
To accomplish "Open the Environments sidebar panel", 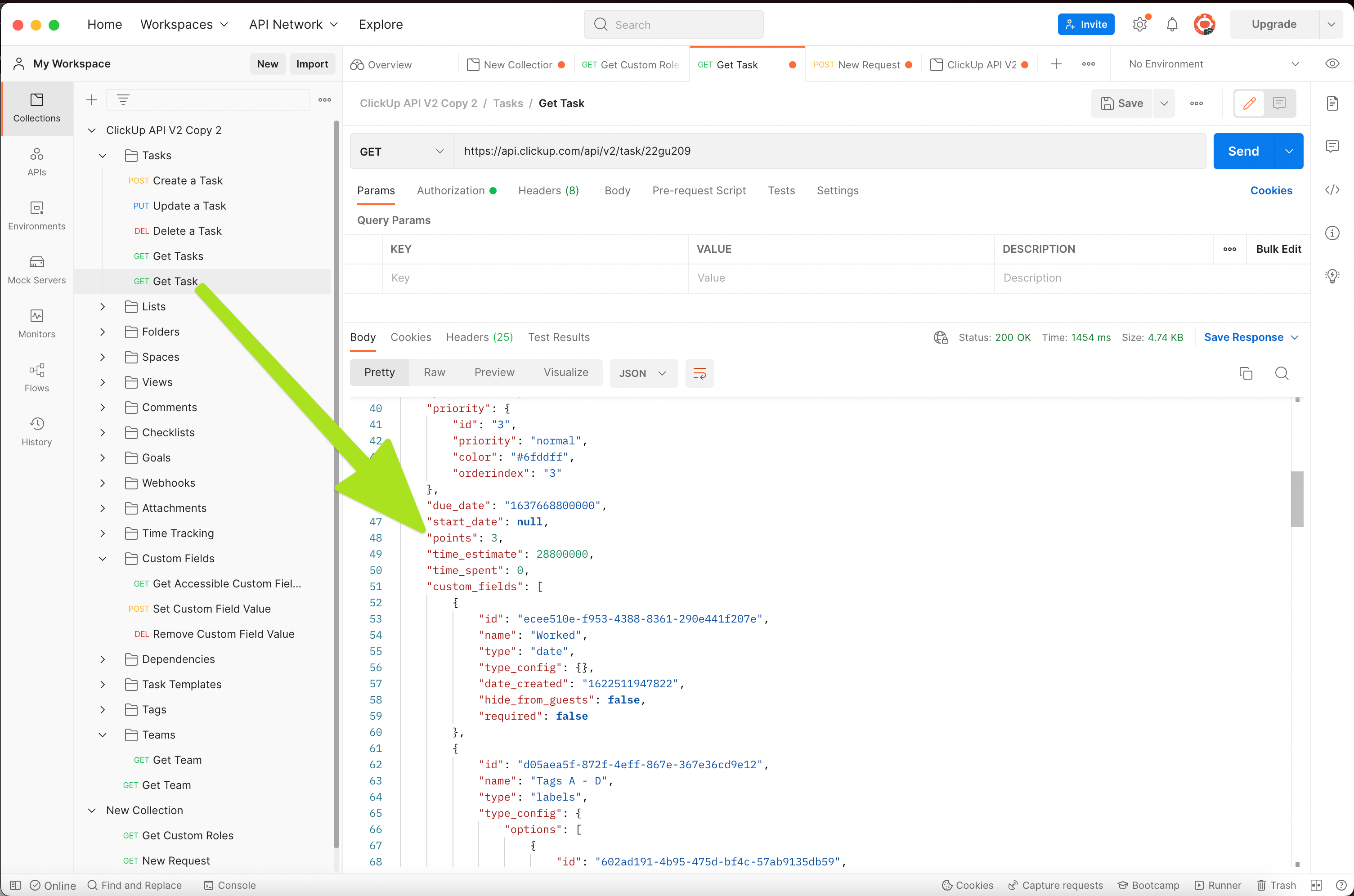I will (36, 215).
